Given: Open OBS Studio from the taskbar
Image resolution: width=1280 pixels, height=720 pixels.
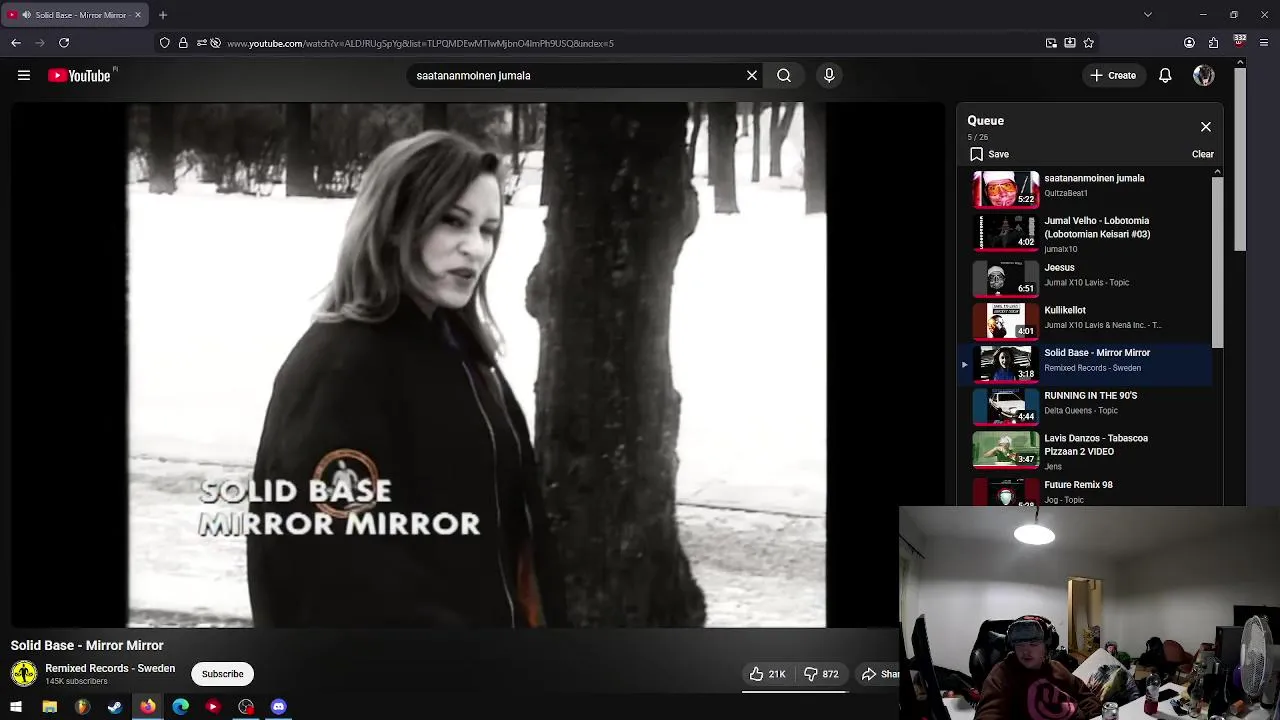Looking at the screenshot, I should (246, 707).
